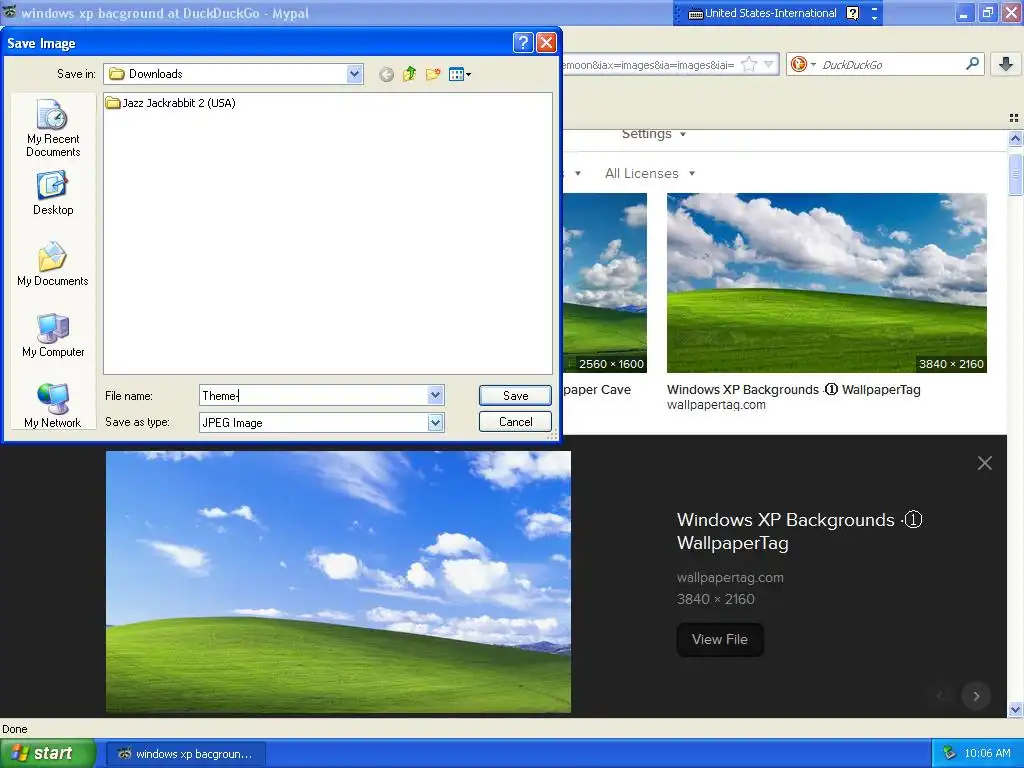The height and width of the screenshot is (768, 1024).
Task: Go to next image with right arrow
Action: click(976, 696)
